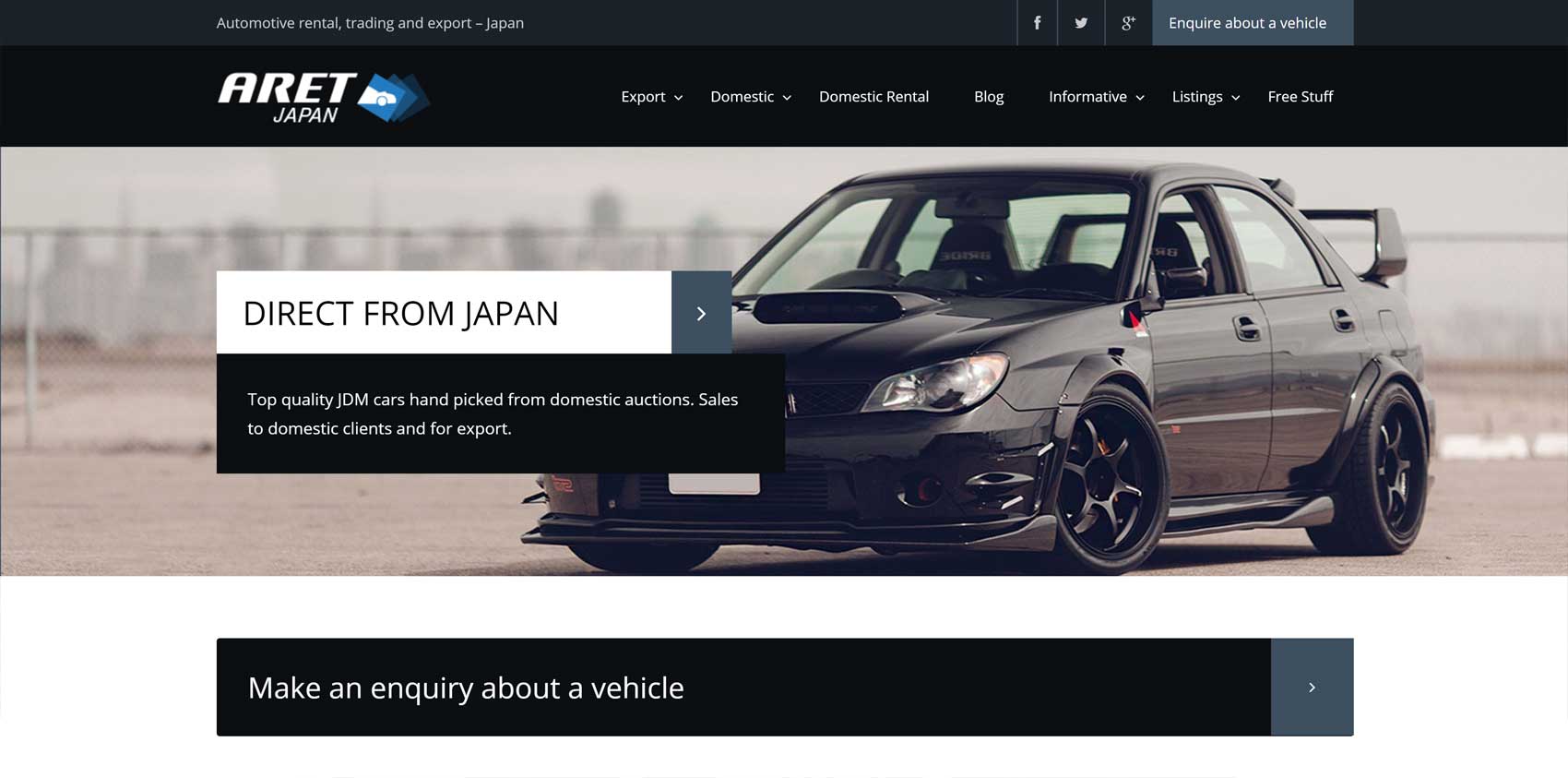Expand the Export menu chevron

[679, 98]
